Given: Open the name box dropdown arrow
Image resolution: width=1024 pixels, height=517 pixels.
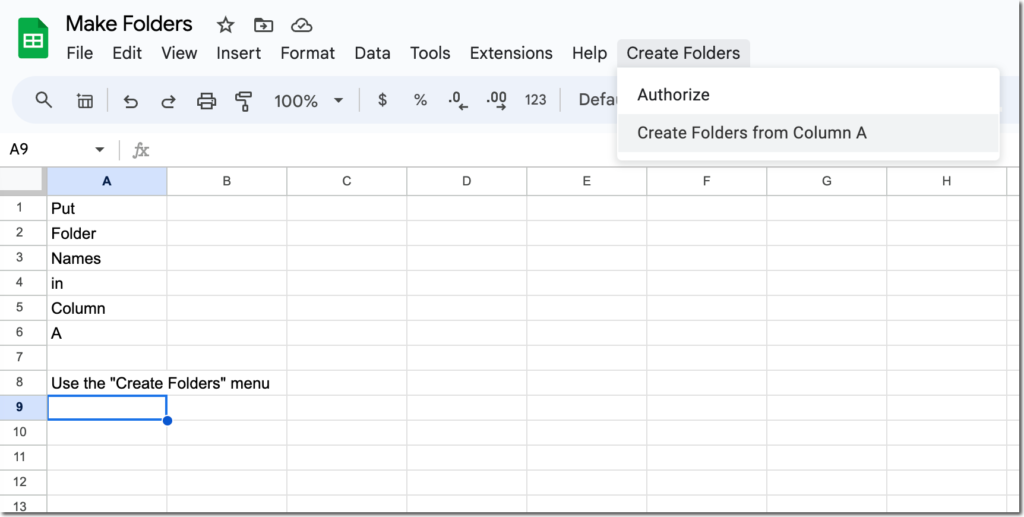Looking at the screenshot, I should click(100, 149).
